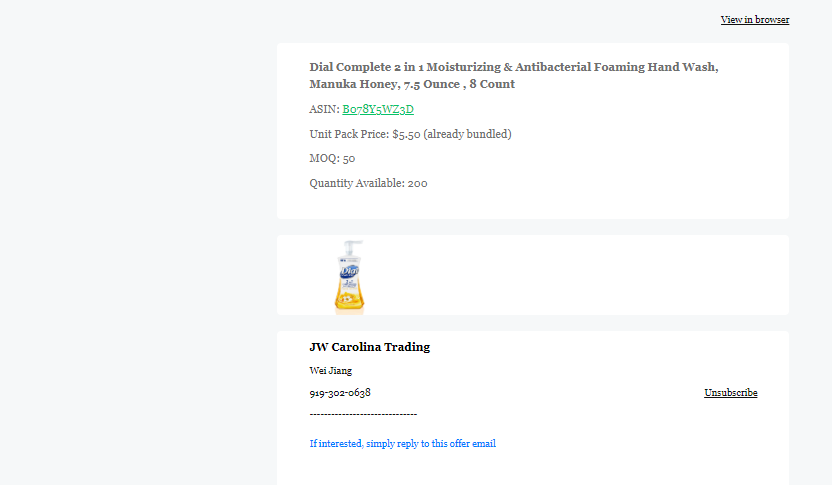This screenshot has height=485, width=832.
Task: Click the Dial logo on the bottle
Action: click(350, 271)
